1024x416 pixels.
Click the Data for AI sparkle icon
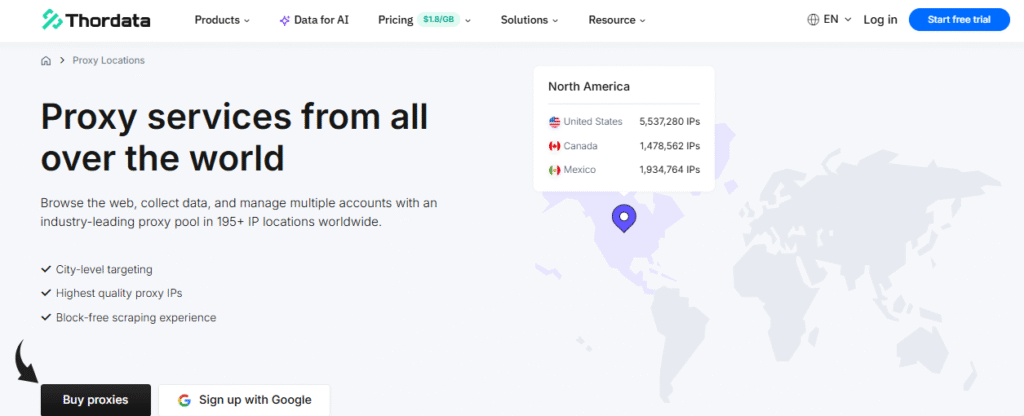pyautogui.click(x=285, y=20)
